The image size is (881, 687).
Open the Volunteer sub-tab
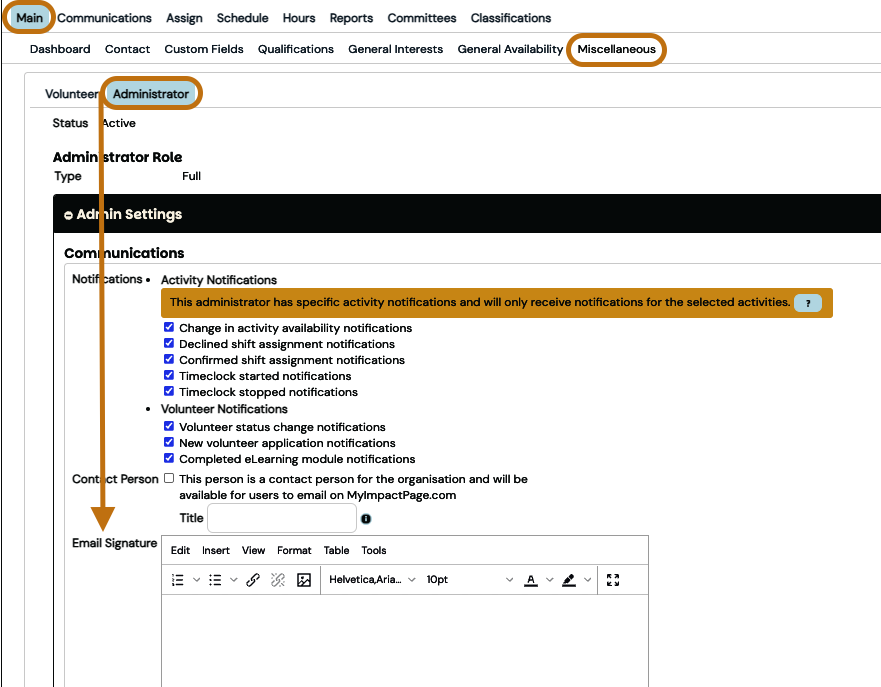coord(71,94)
